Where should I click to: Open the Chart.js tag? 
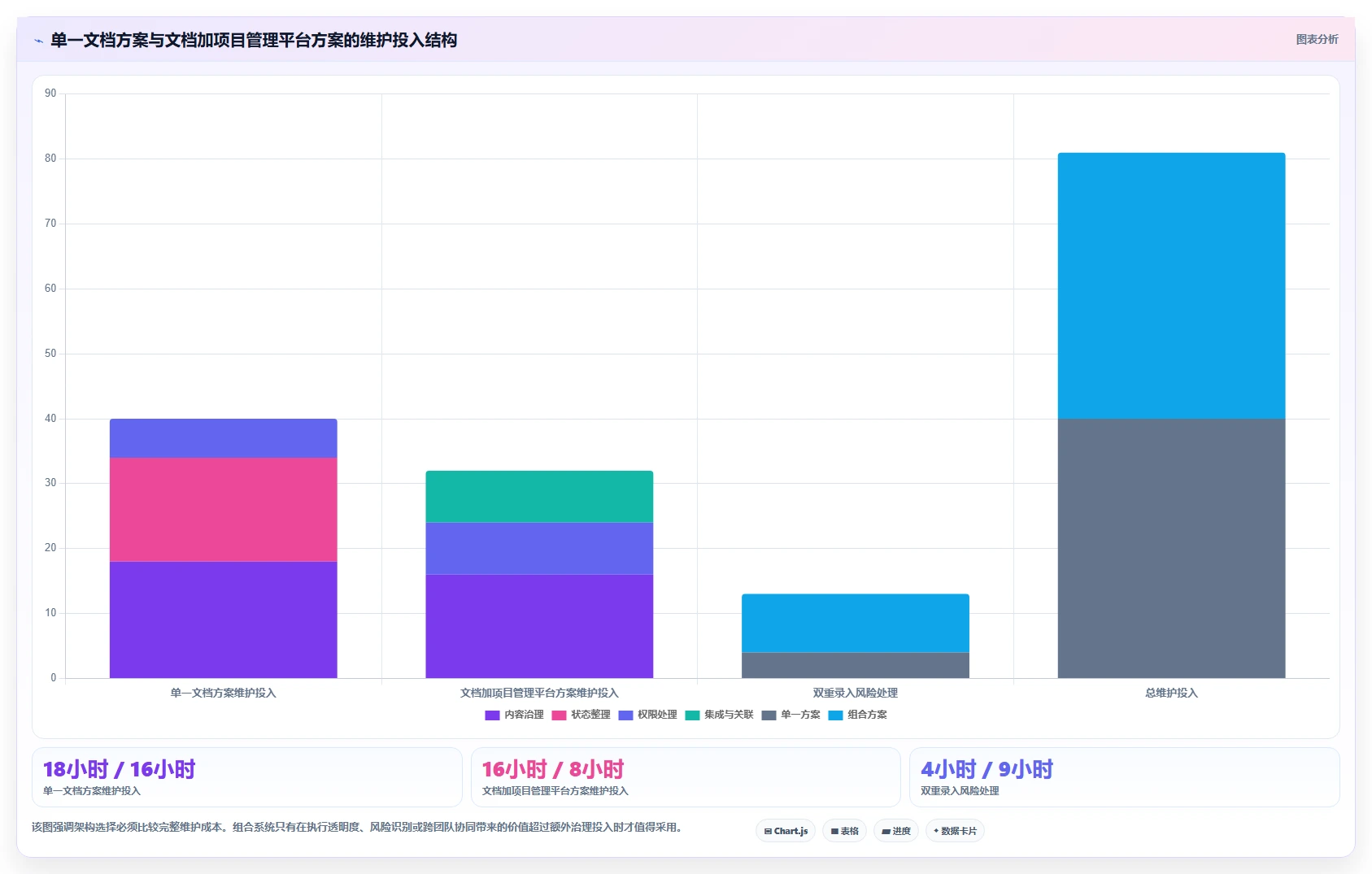coord(786,831)
